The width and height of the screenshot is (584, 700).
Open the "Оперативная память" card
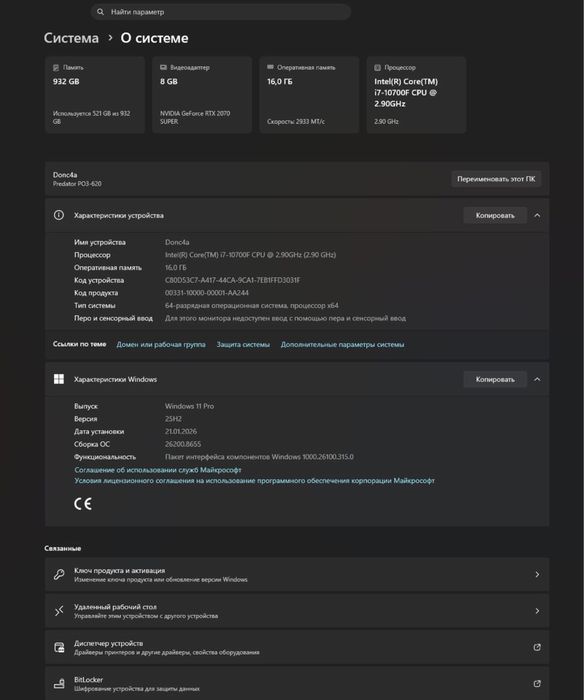click(309, 95)
